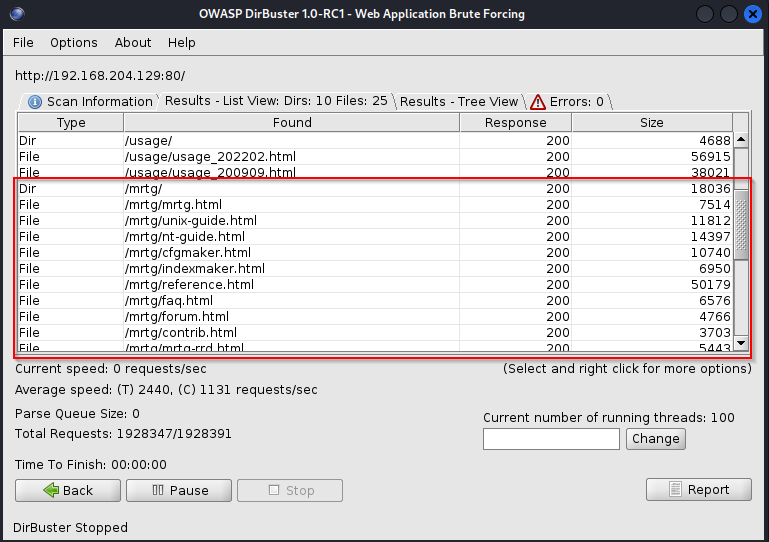Click the Time To Finish 00:00:00 text
This screenshot has height=542, width=769.
[91, 465]
